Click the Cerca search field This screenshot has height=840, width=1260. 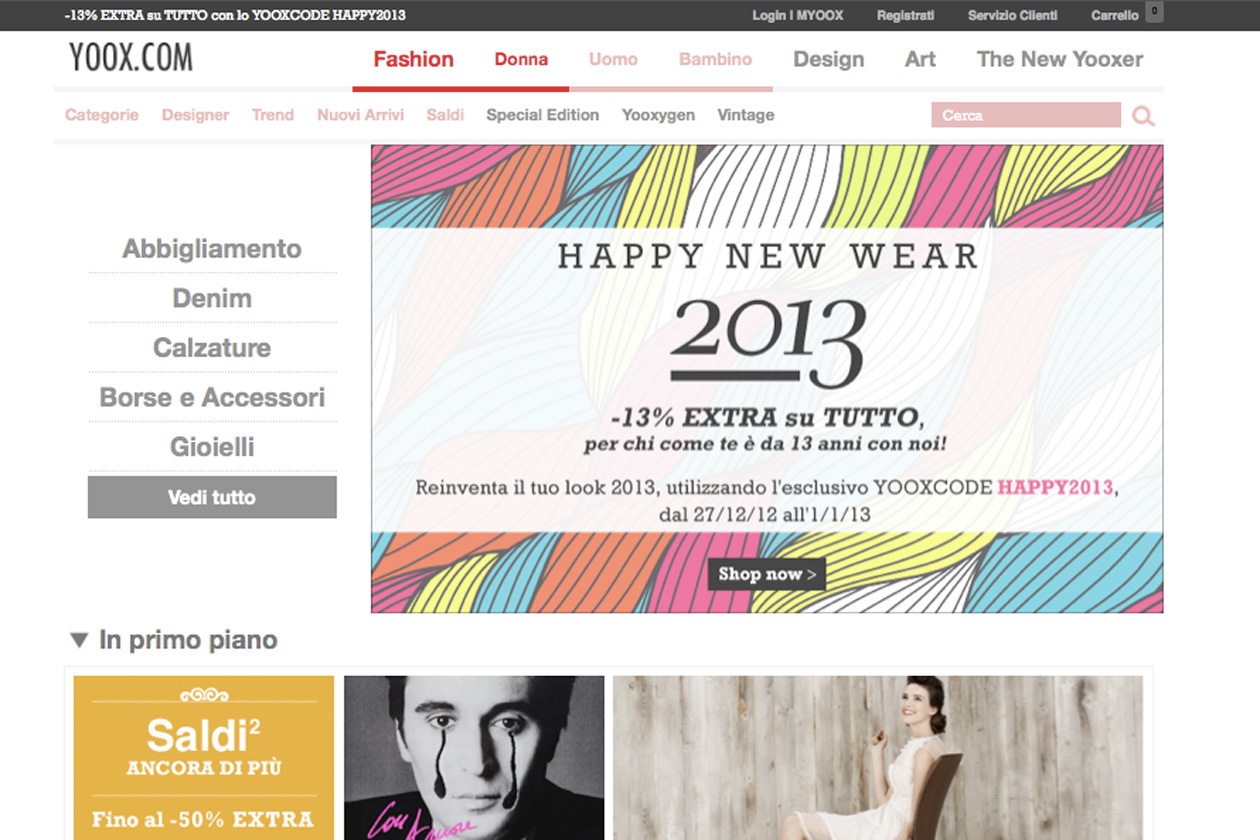click(1025, 115)
